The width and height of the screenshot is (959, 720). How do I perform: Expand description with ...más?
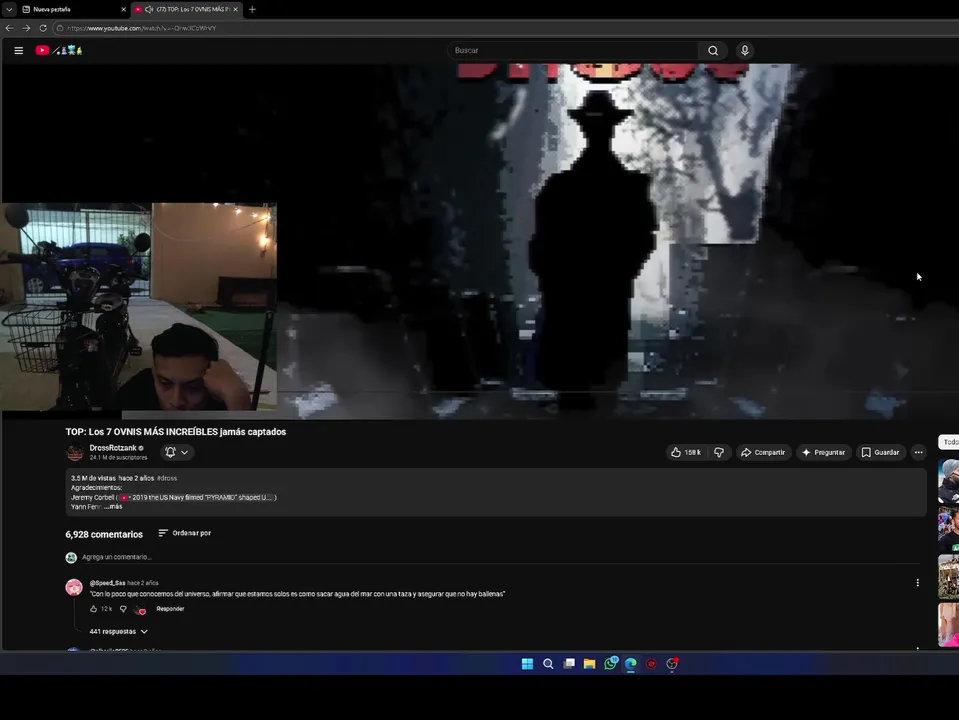click(113, 507)
